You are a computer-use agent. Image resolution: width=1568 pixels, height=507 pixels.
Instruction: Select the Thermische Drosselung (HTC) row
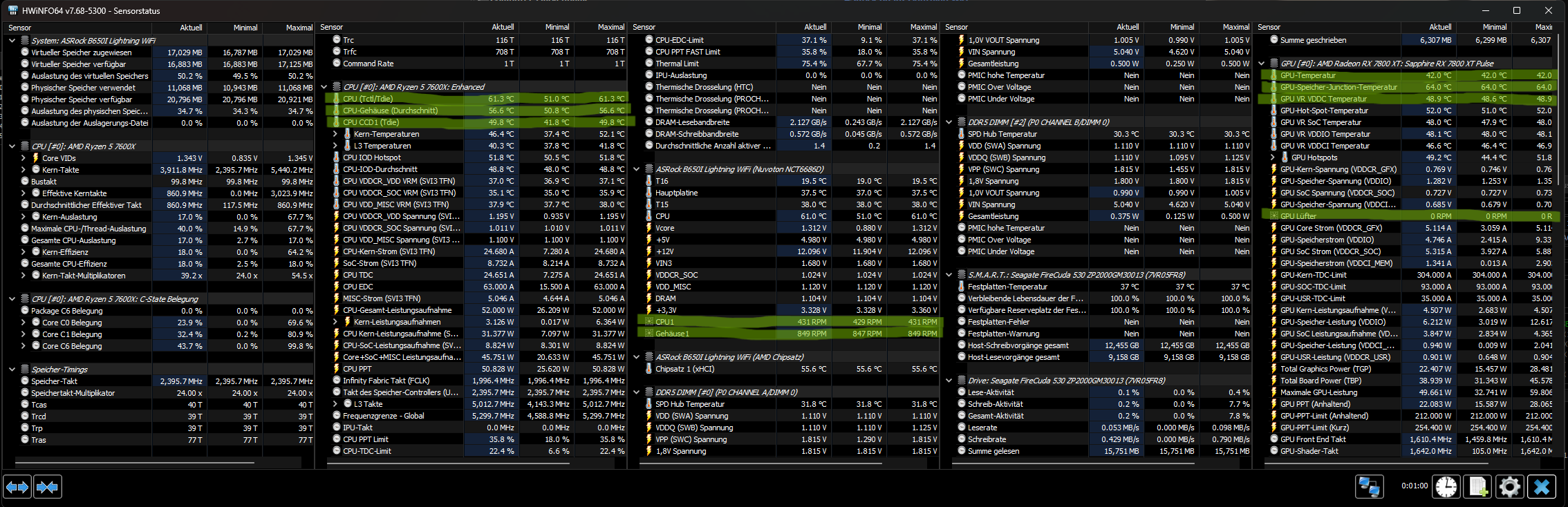click(x=785, y=87)
